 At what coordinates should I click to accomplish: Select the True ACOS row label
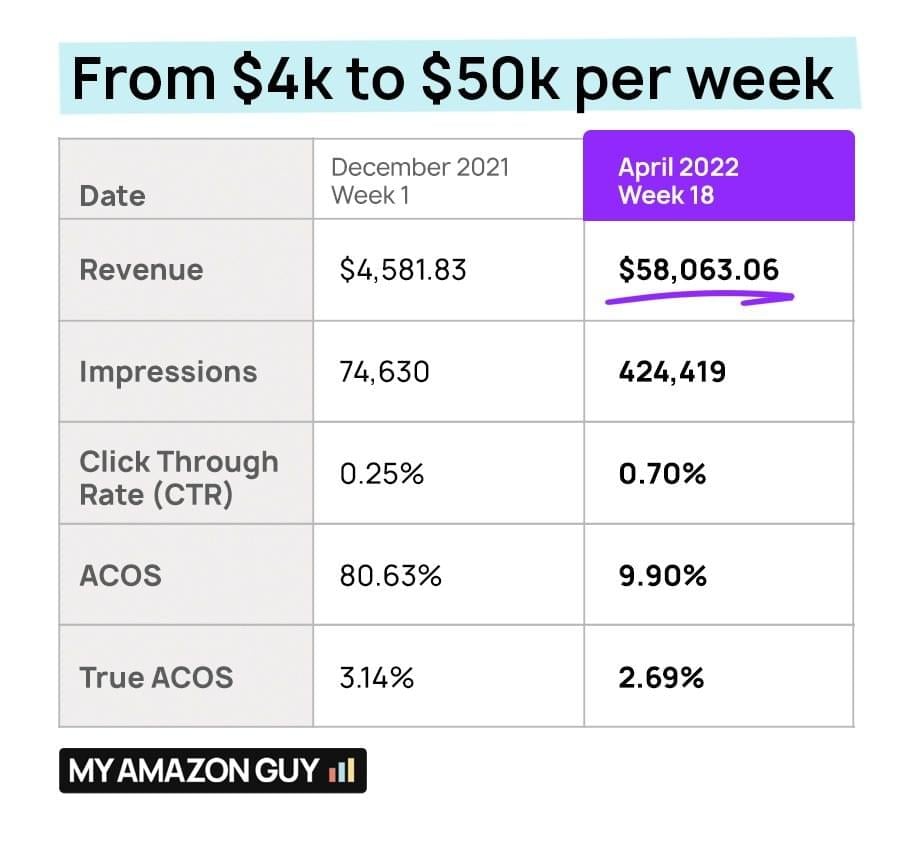point(156,677)
